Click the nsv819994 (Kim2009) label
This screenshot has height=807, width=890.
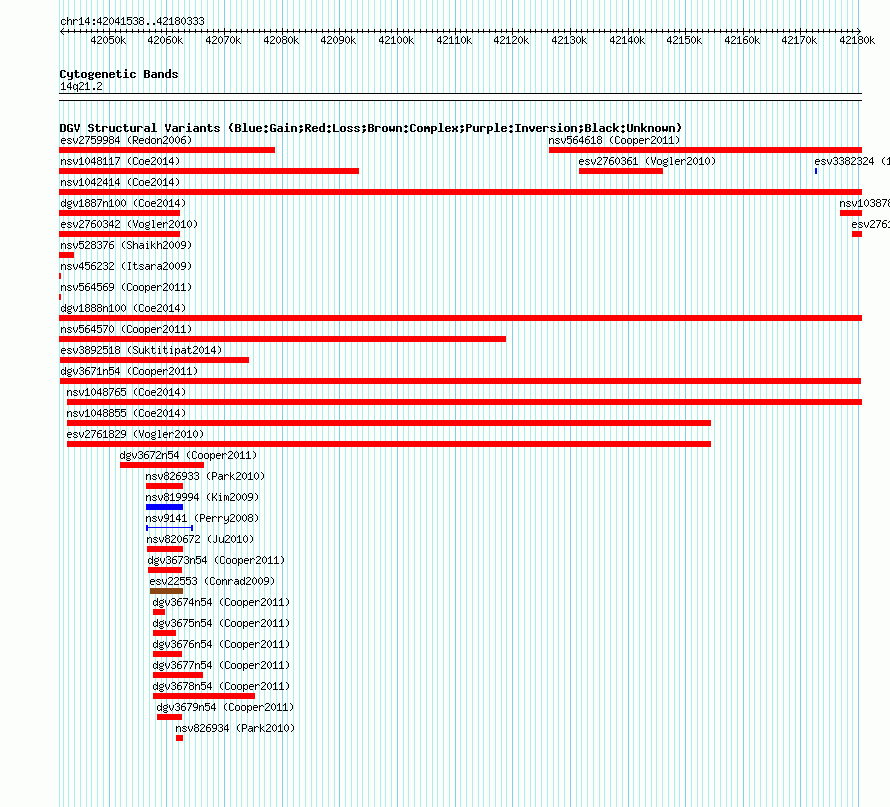(x=202, y=497)
